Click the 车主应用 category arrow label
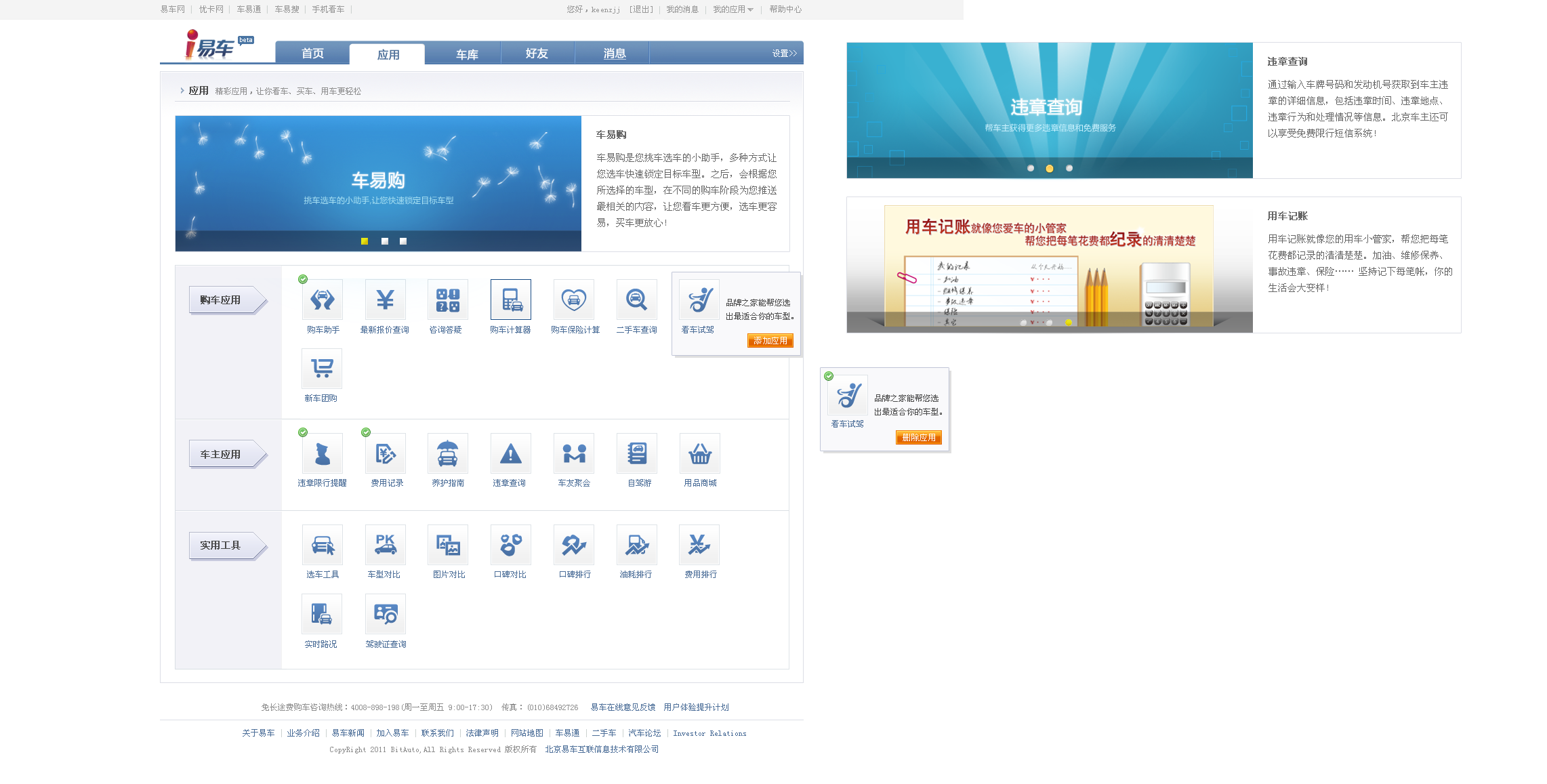1547x784 pixels. [x=228, y=455]
